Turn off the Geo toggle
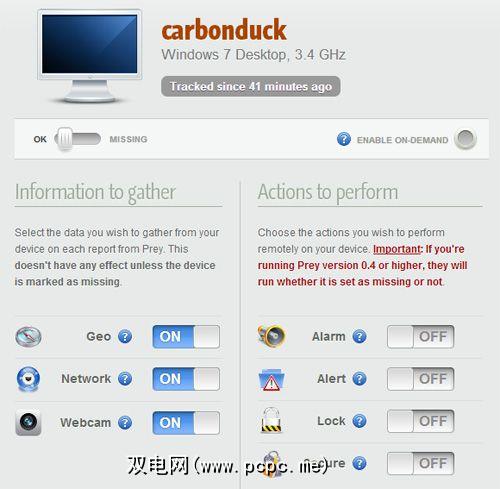 (x=186, y=337)
